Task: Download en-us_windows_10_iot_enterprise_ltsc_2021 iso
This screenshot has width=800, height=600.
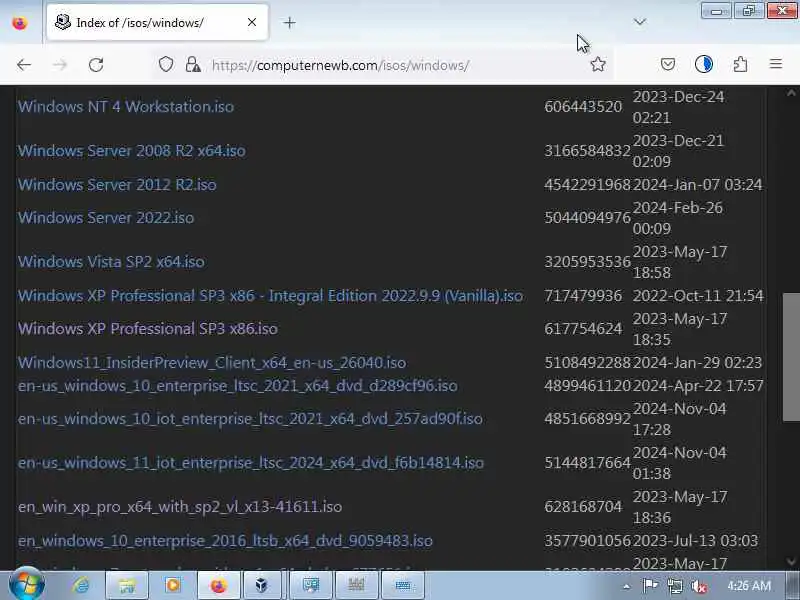Action: pos(250,418)
